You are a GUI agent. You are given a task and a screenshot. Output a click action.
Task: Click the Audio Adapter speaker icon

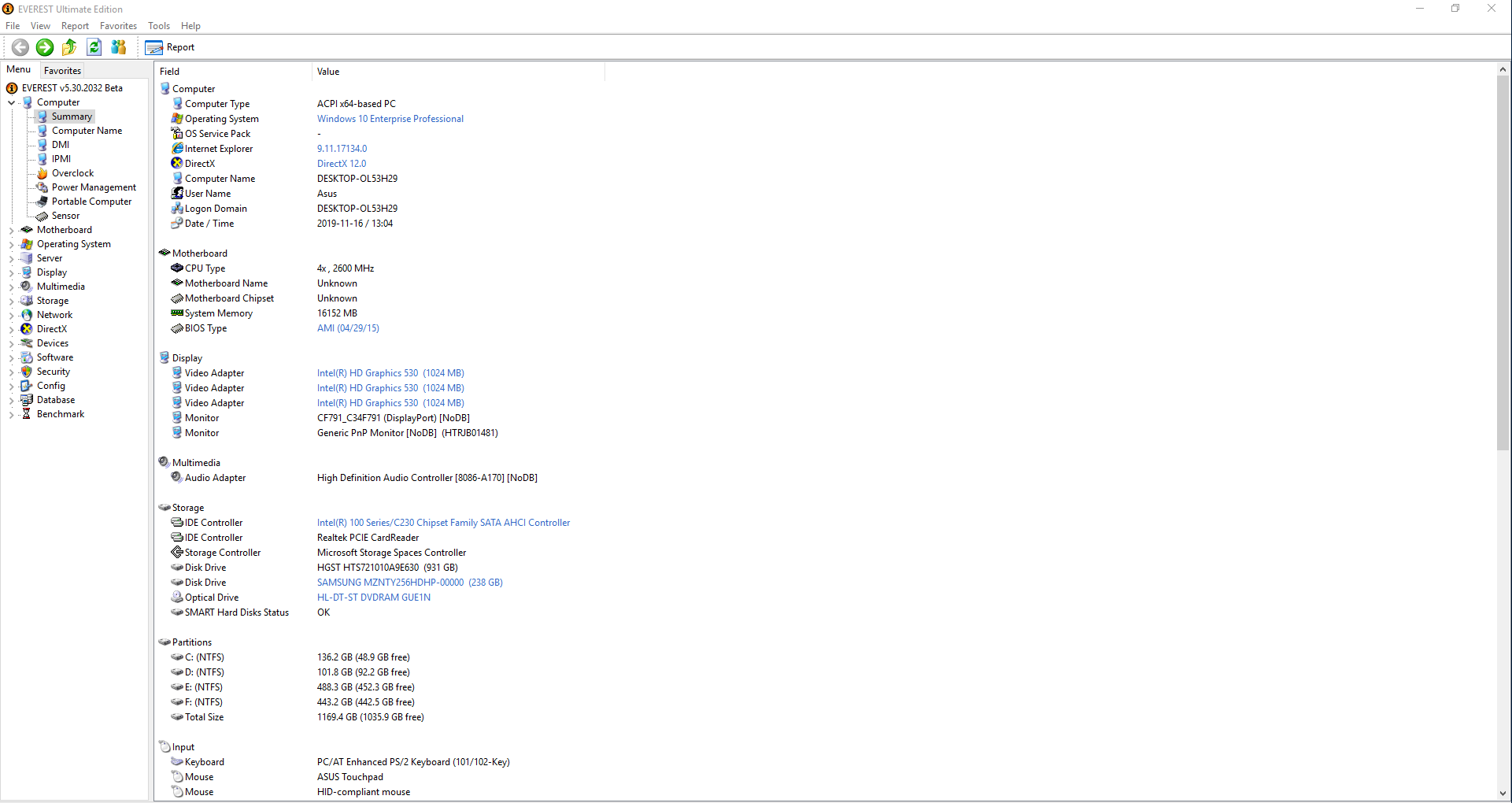(x=177, y=477)
